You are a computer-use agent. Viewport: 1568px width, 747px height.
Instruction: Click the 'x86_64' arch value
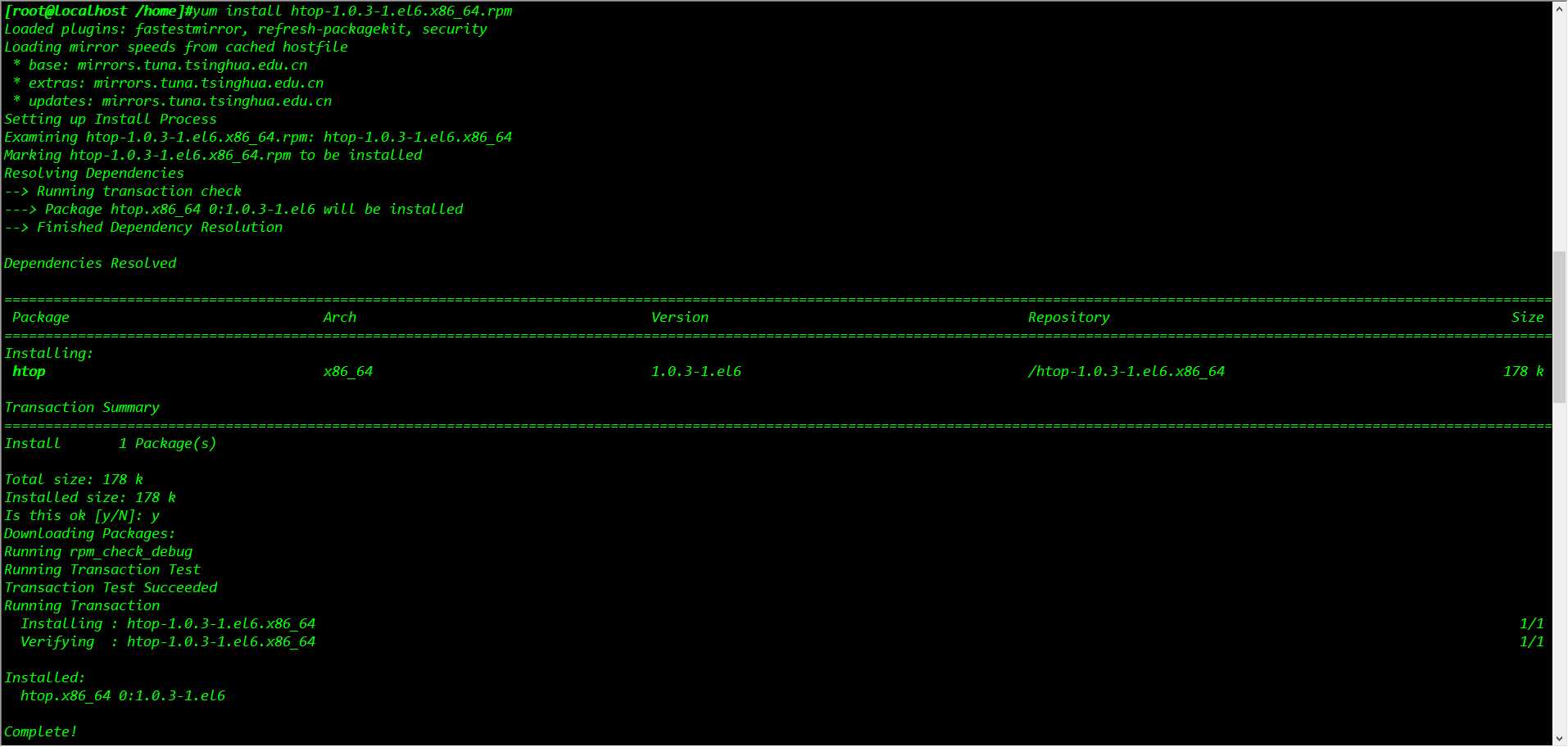pos(348,371)
